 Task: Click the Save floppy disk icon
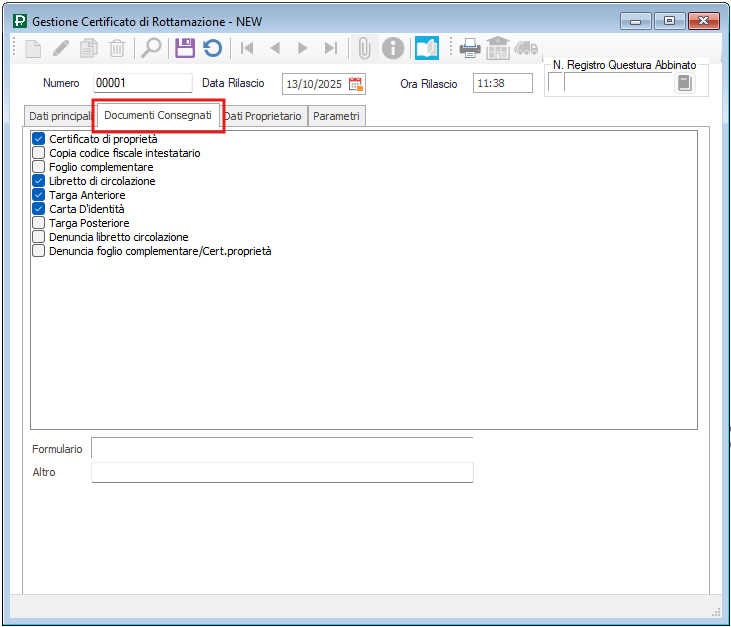click(x=185, y=48)
